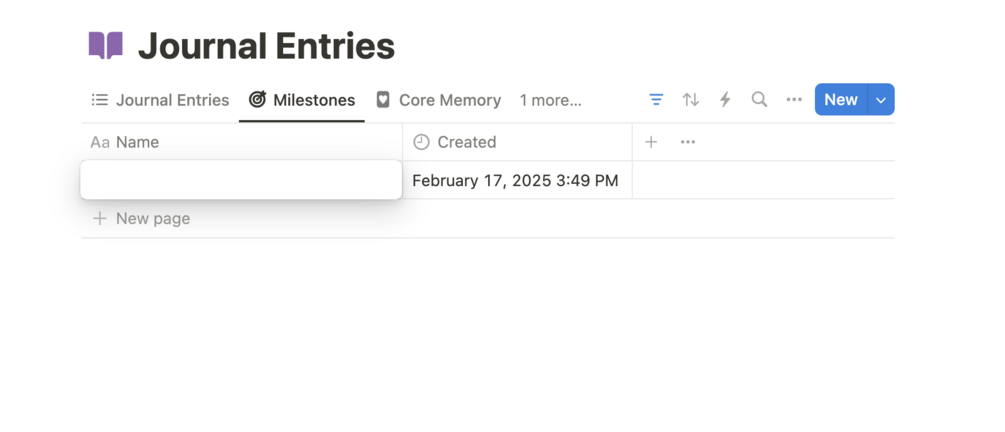Open column options ellipsis in header
This screenshot has height=432, width=1005.
pyautogui.click(x=688, y=142)
